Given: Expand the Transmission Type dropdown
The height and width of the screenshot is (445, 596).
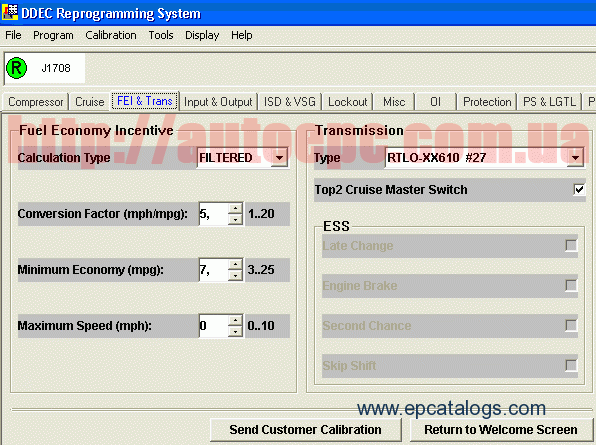Looking at the screenshot, I should (575, 158).
